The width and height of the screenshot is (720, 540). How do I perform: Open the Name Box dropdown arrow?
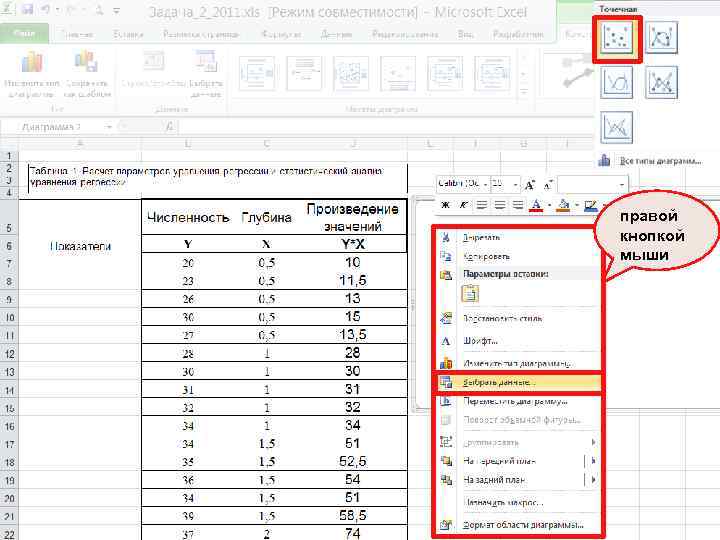(x=108, y=127)
